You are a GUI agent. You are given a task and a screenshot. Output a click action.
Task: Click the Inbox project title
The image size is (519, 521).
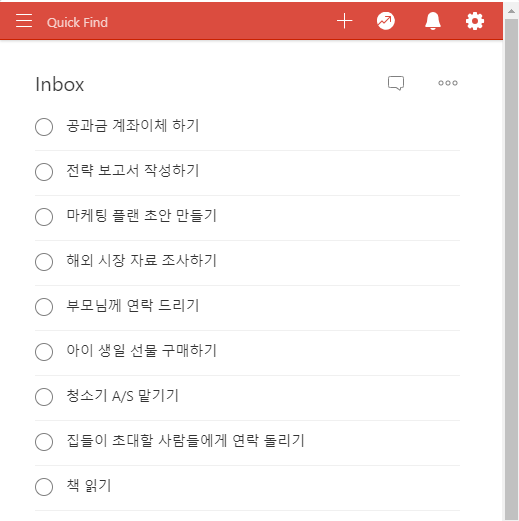(x=60, y=84)
